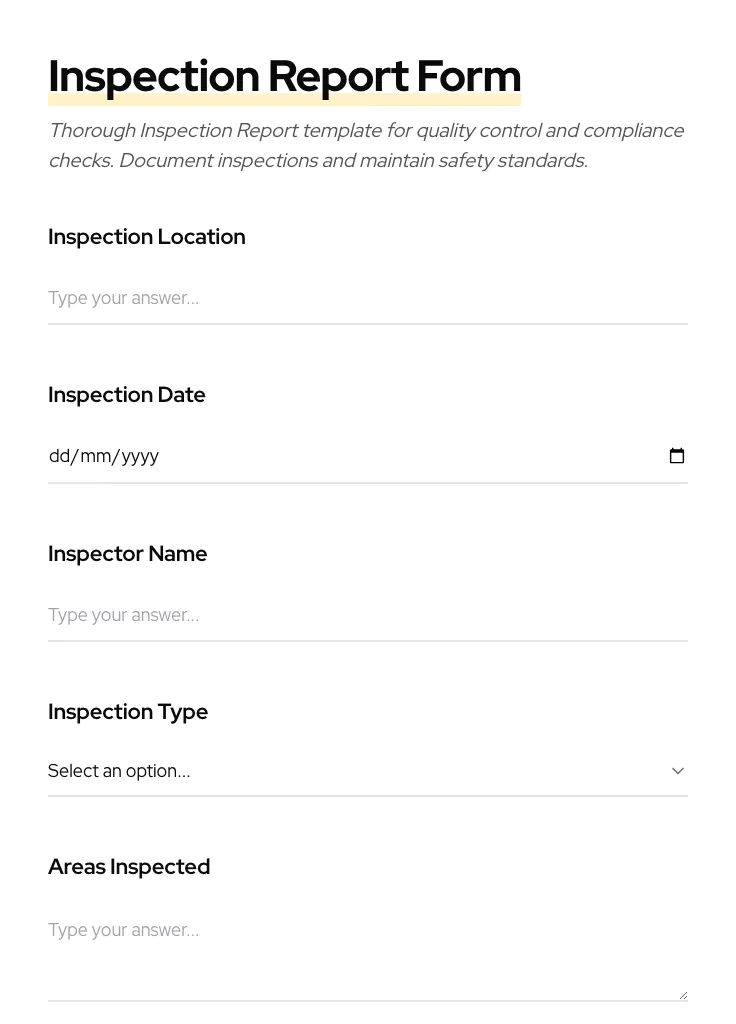The height and width of the screenshot is (1024, 736).
Task: Click the italic form description text
Action: (366, 145)
